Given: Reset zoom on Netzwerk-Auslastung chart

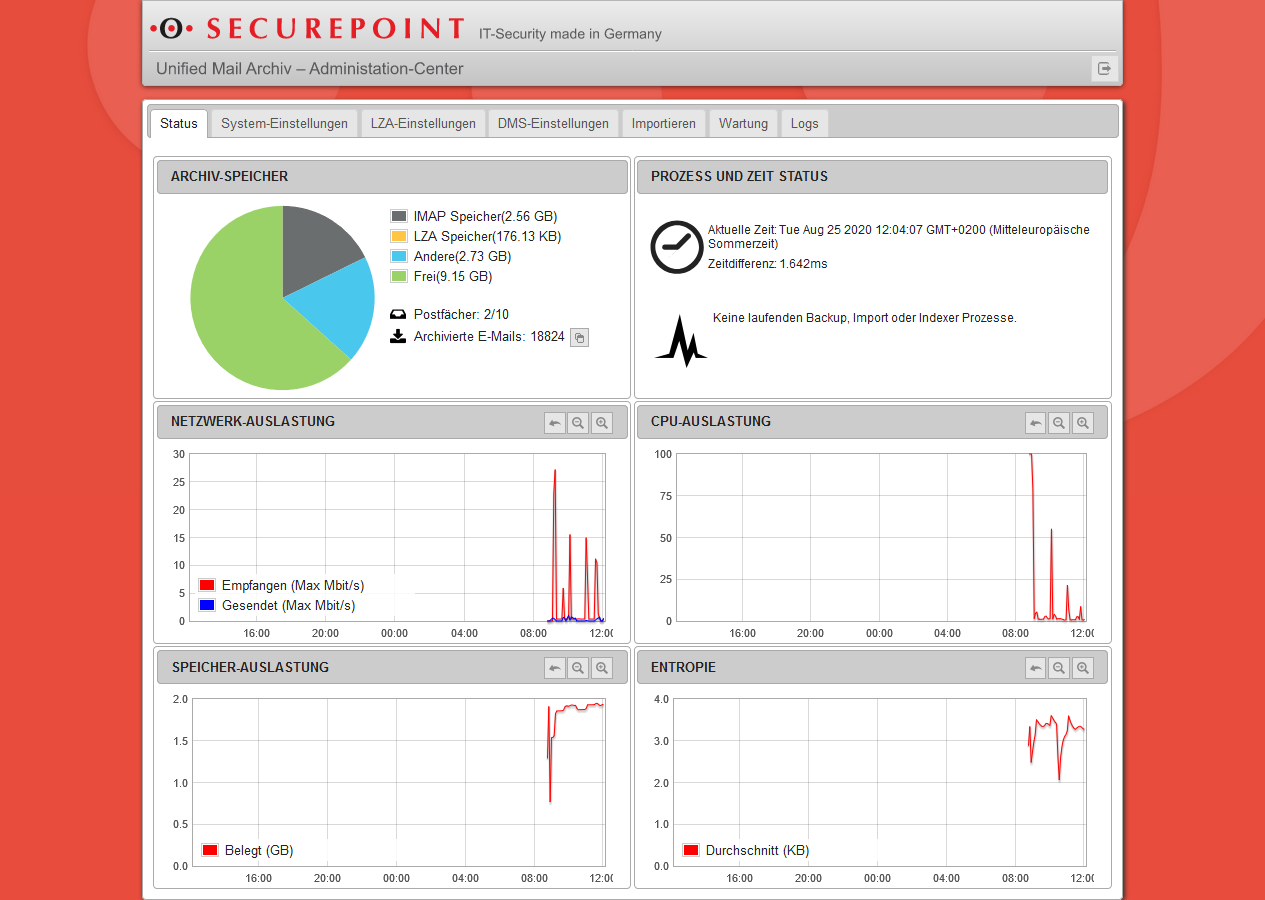Looking at the screenshot, I should coord(555,423).
